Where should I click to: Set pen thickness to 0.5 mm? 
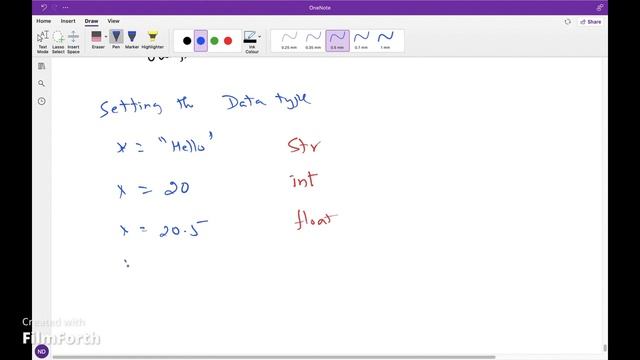point(337,41)
